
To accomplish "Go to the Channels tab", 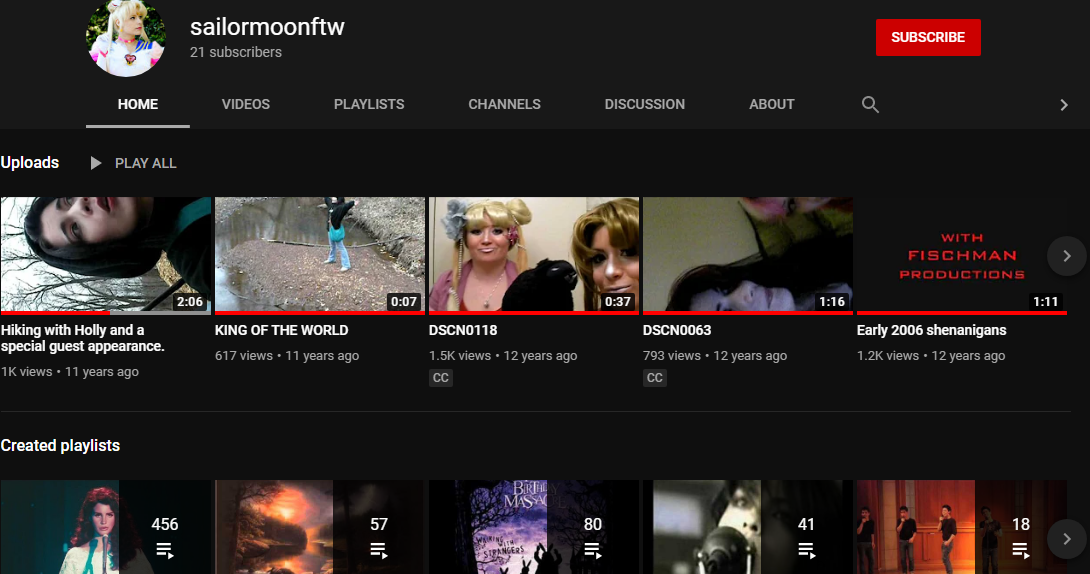I will point(504,104).
